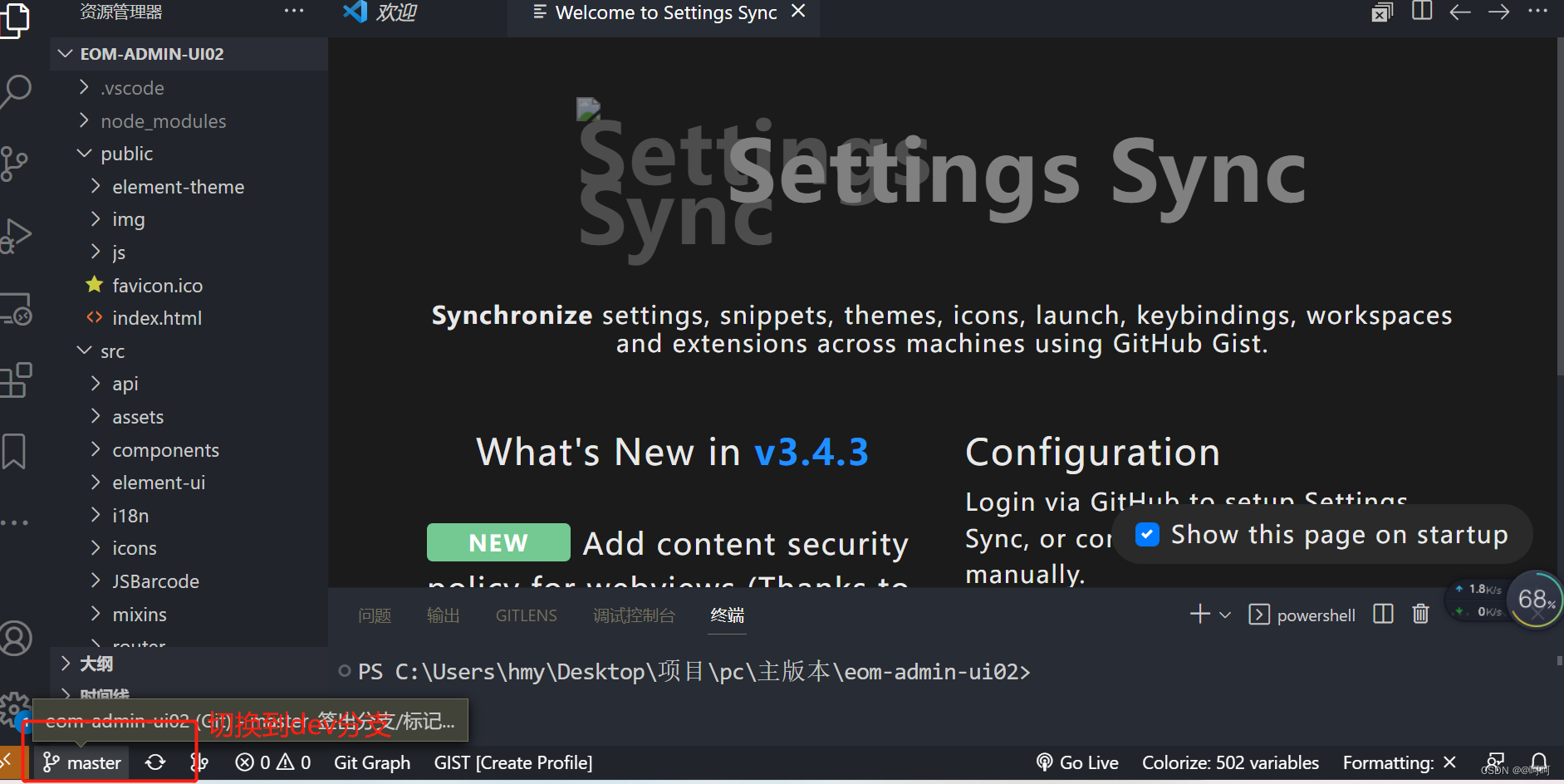Click the master branch in the status bar

click(82, 762)
